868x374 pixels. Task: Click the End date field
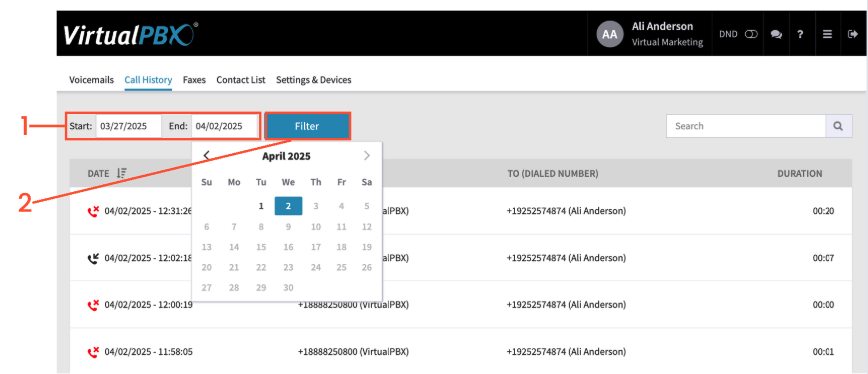point(224,126)
